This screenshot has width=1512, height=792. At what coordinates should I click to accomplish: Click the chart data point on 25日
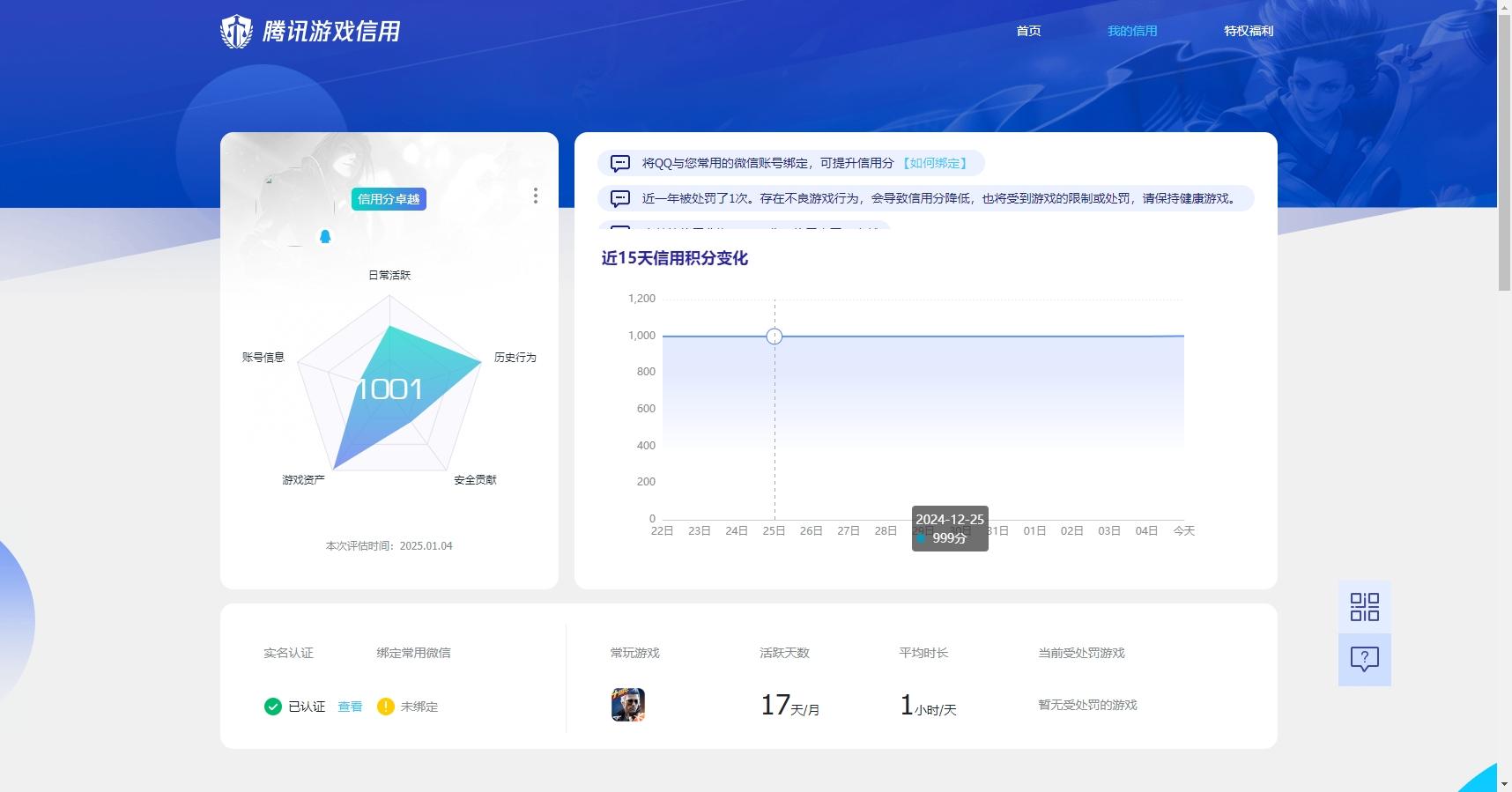pyautogui.click(x=775, y=337)
